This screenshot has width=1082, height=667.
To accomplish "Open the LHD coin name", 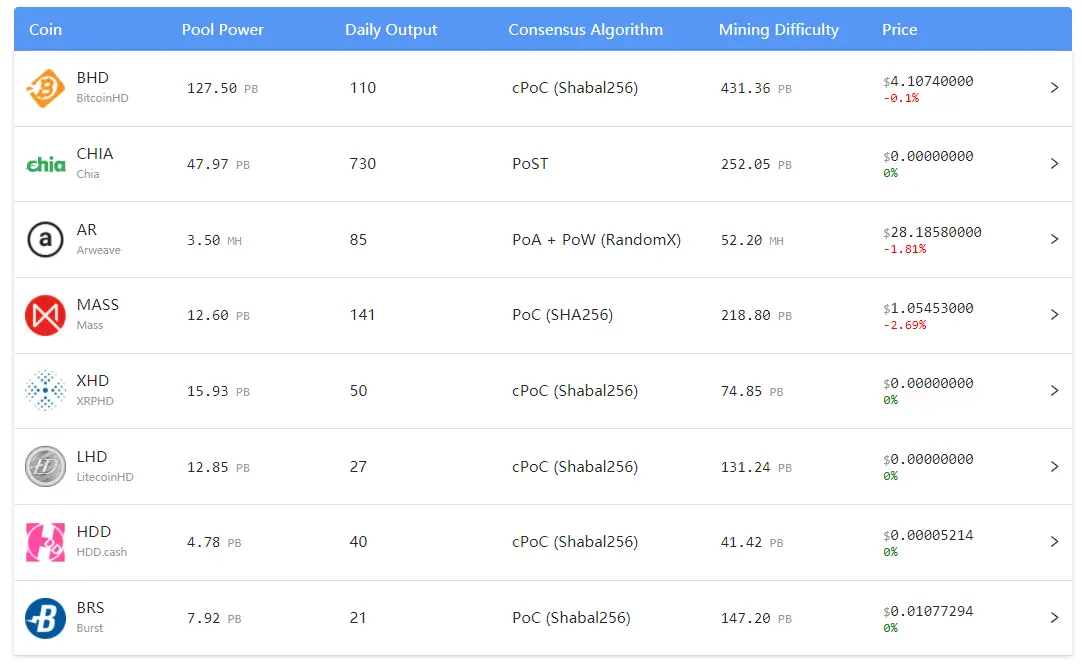I will click(x=92, y=457).
